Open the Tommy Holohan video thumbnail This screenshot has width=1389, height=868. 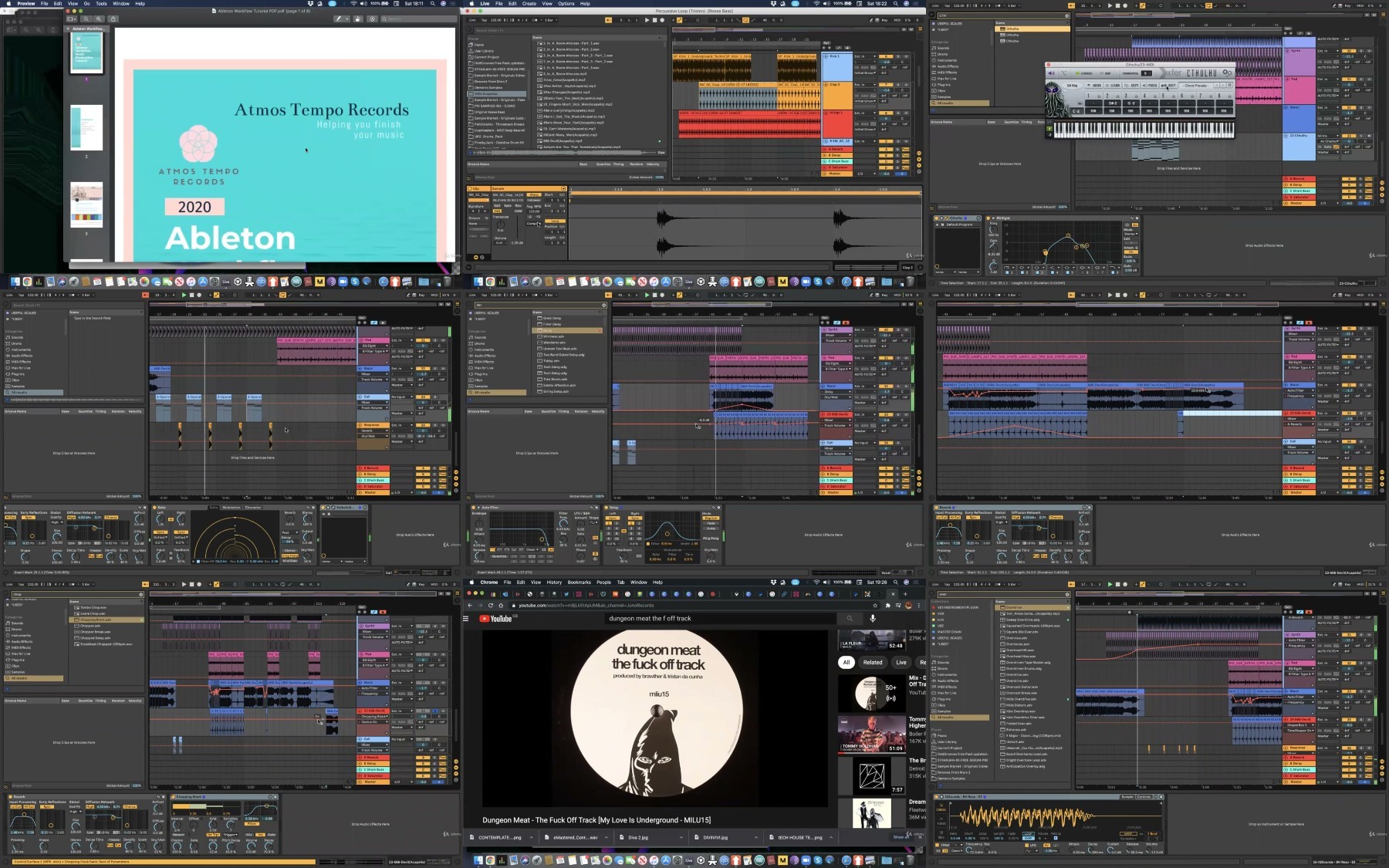(872, 734)
